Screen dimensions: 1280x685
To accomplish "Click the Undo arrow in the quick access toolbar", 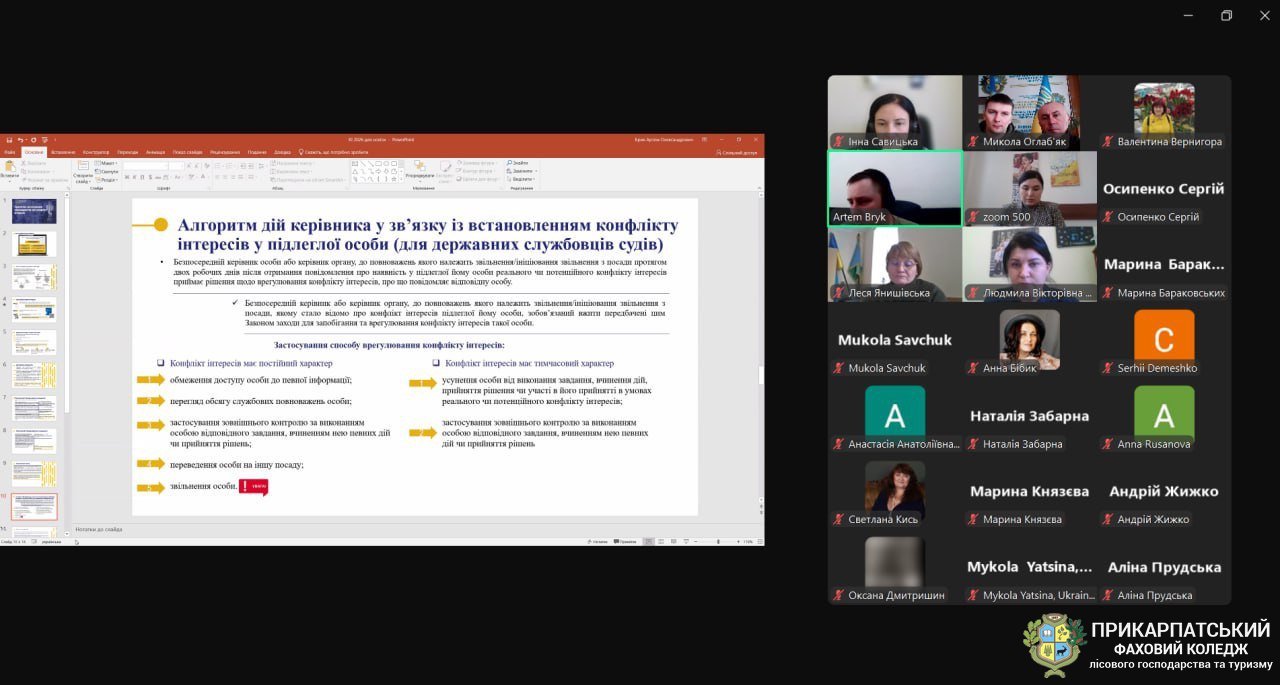I will tap(18, 140).
